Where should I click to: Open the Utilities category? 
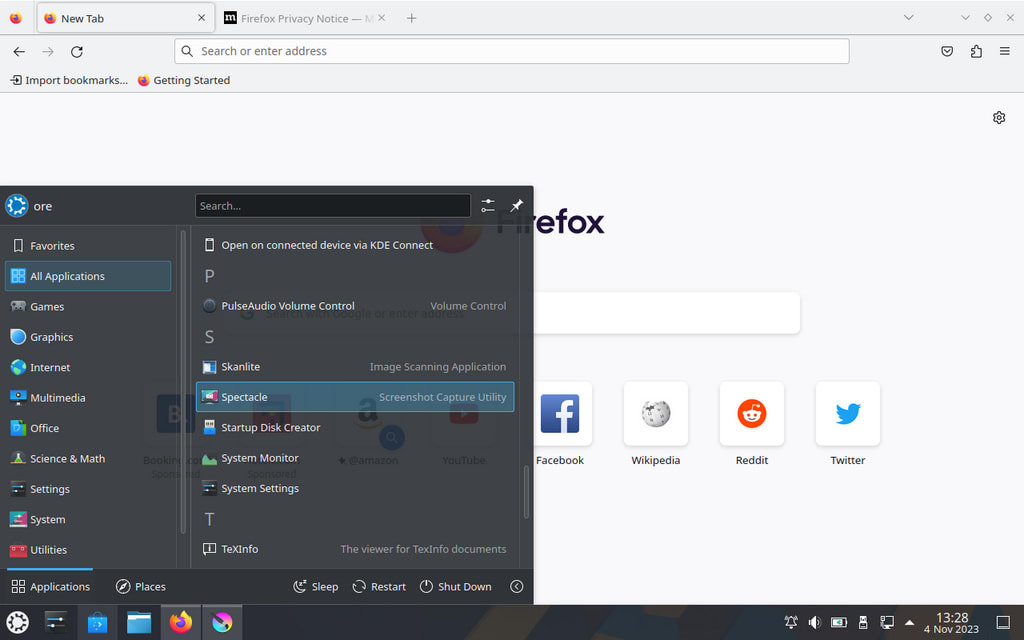88,550
